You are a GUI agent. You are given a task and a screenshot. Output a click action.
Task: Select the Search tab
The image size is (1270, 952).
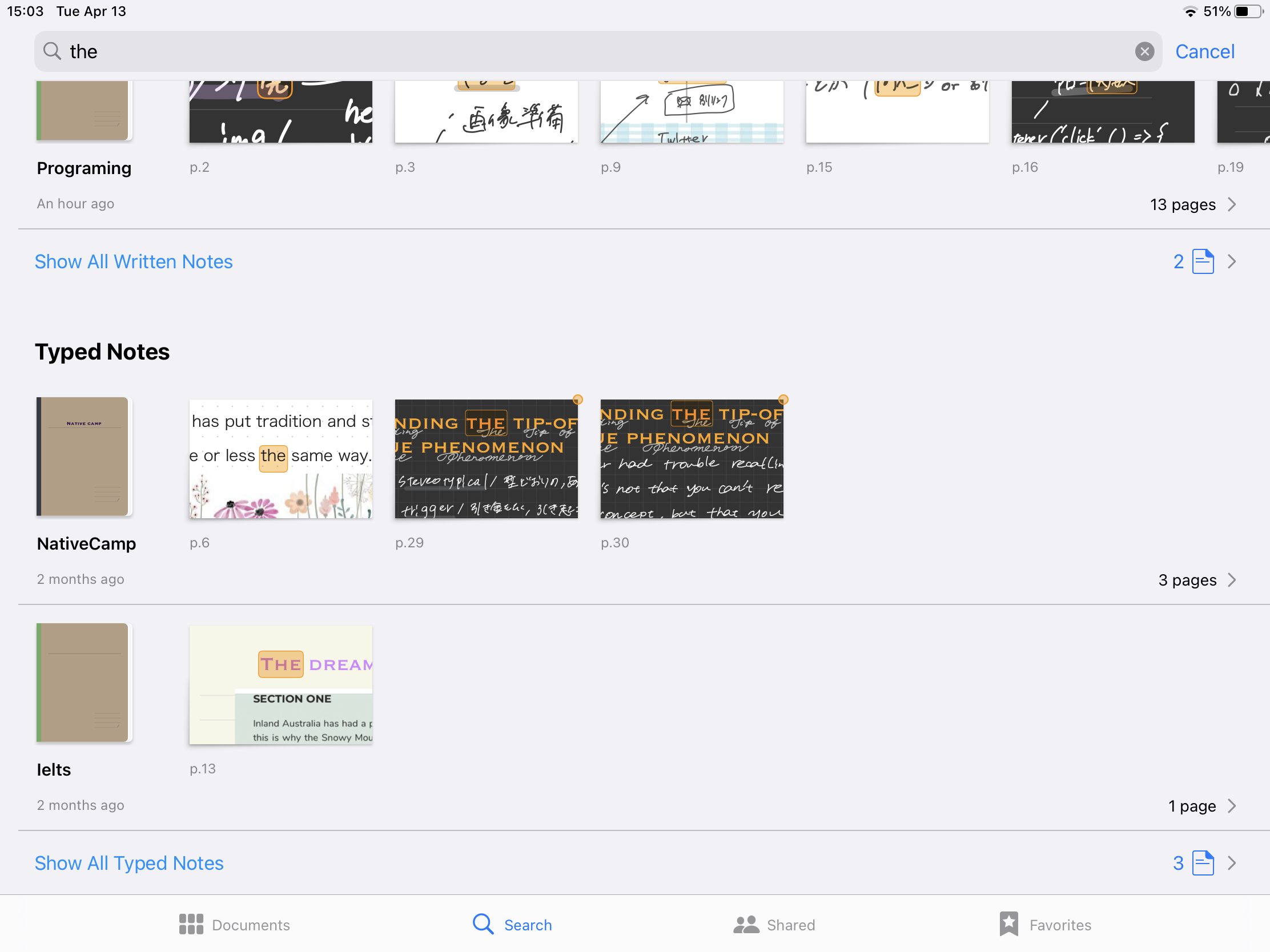[512, 925]
